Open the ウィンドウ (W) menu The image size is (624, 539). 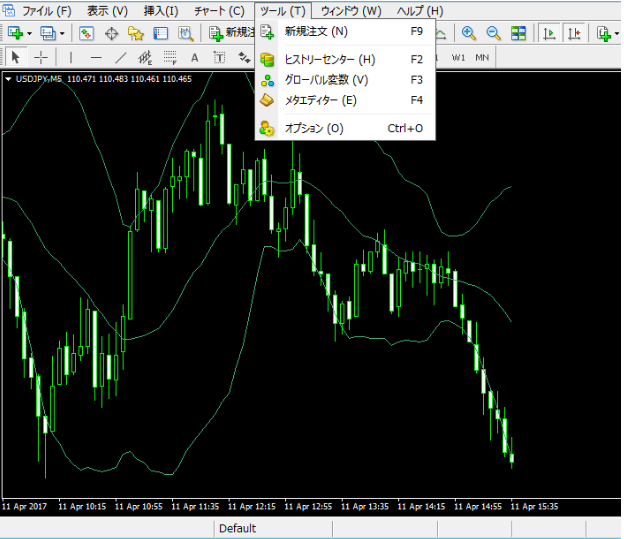pos(351,11)
